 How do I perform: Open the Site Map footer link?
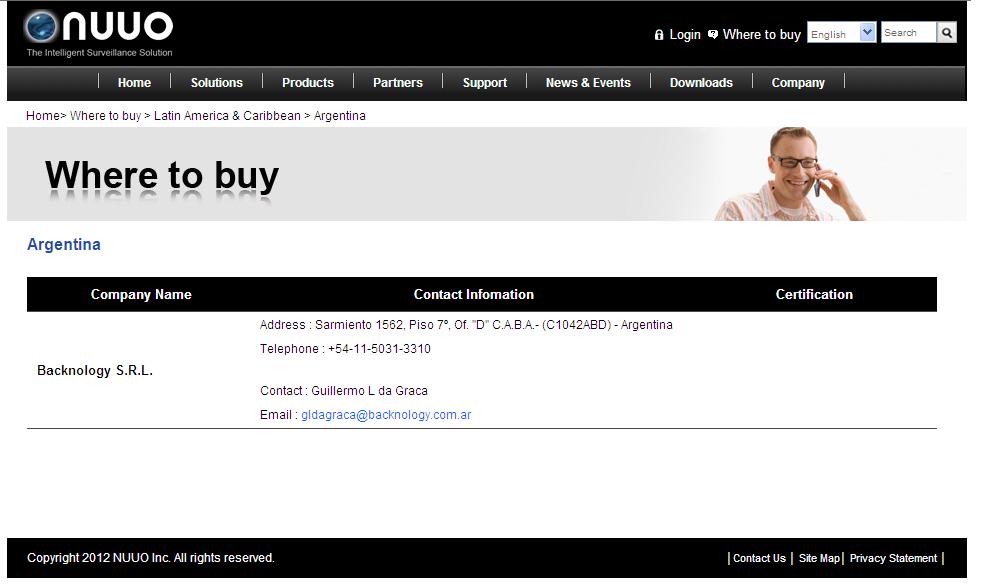point(819,559)
